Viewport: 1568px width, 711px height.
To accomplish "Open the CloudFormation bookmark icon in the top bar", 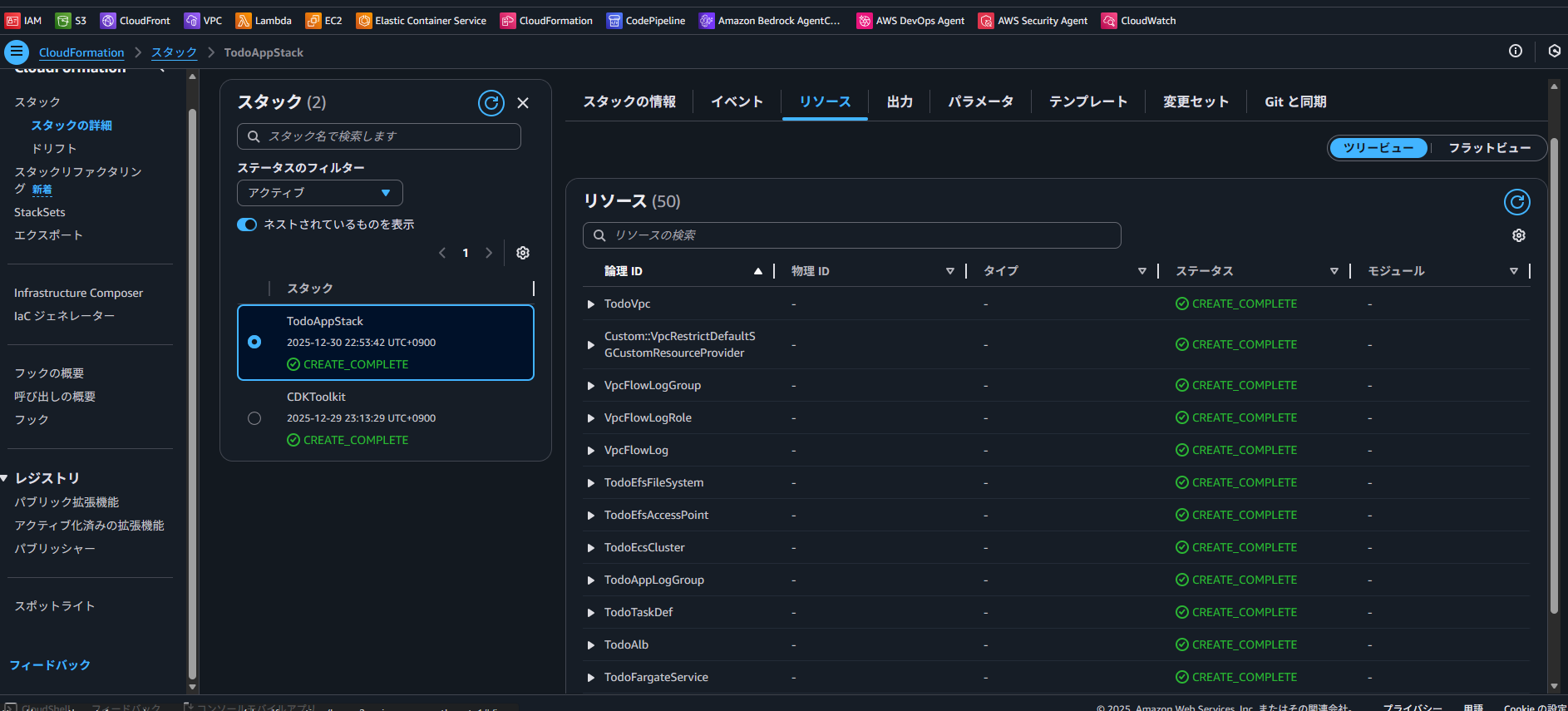I will tap(508, 21).
